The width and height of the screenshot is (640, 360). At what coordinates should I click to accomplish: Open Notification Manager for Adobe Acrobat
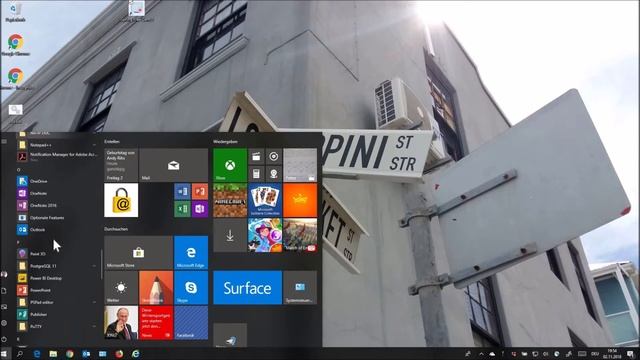click(x=57, y=156)
